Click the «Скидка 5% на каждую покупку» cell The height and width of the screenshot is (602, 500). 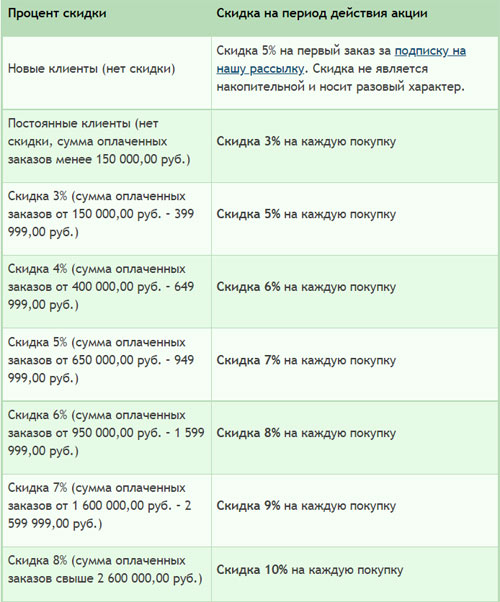coord(355,219)
